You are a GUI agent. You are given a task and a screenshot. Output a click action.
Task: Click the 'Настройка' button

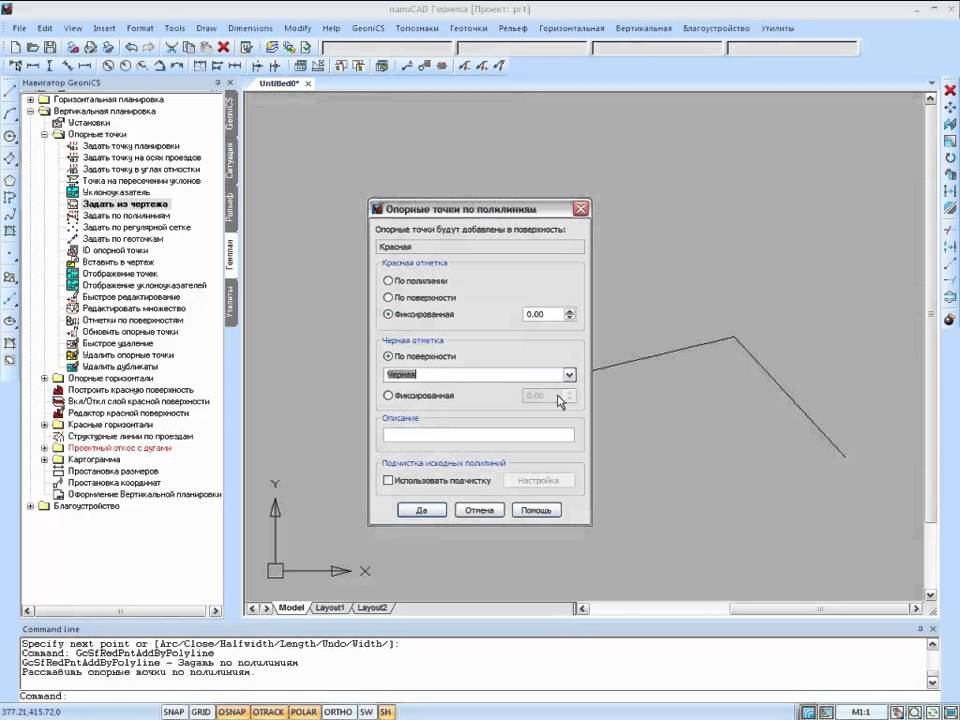coord(539,481)
